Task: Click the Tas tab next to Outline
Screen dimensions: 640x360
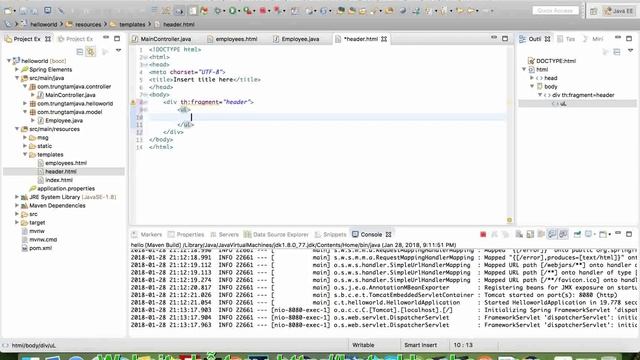Action: pyautogui.click(x=570, y=39)
